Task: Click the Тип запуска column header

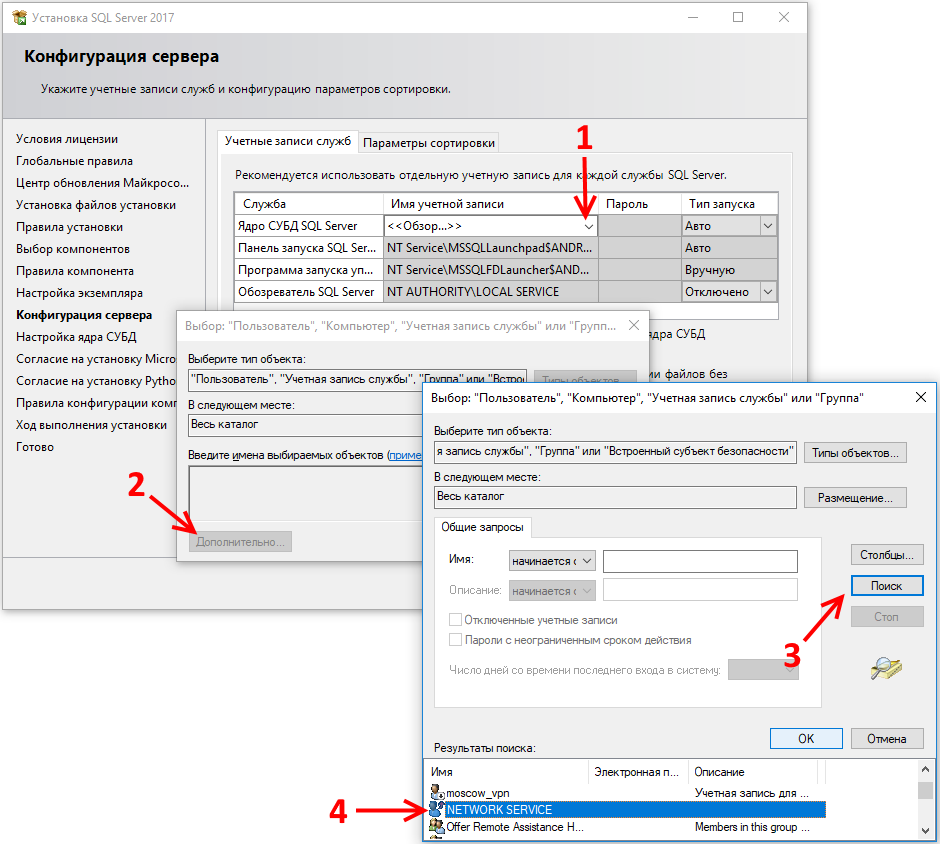Action: coord(730,204)
